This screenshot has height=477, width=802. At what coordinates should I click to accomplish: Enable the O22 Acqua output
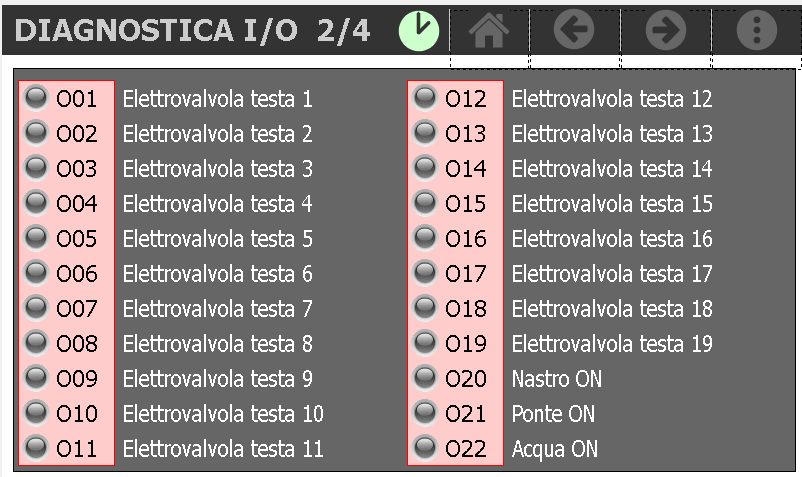tap(426, 448)
